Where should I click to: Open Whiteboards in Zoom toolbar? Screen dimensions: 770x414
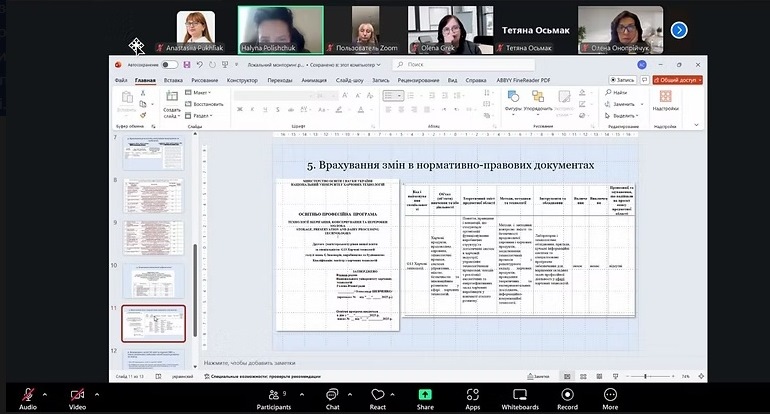click(519, 395)
